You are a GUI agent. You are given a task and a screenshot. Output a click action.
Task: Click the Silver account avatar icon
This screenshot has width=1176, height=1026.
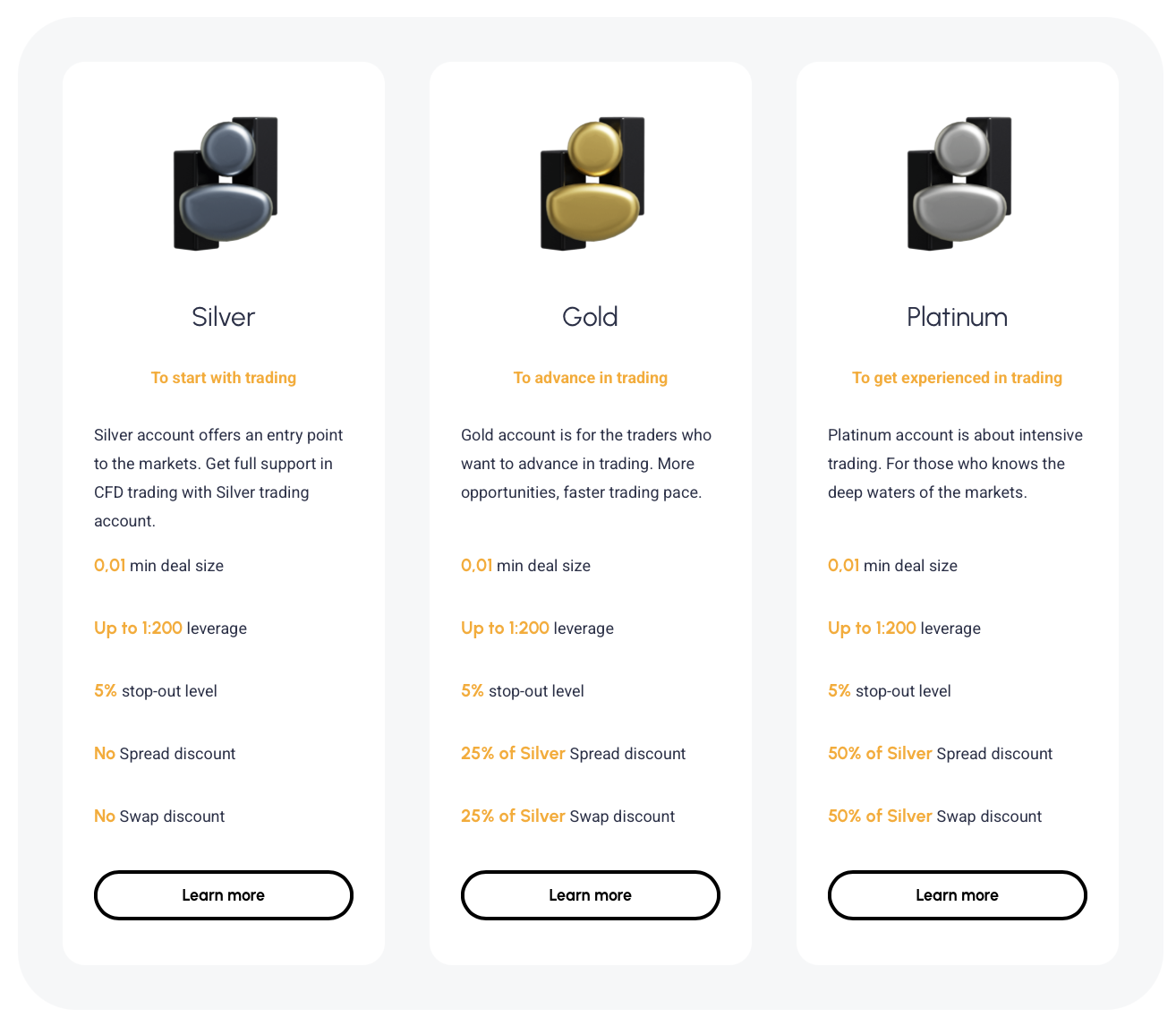[225, 183]
